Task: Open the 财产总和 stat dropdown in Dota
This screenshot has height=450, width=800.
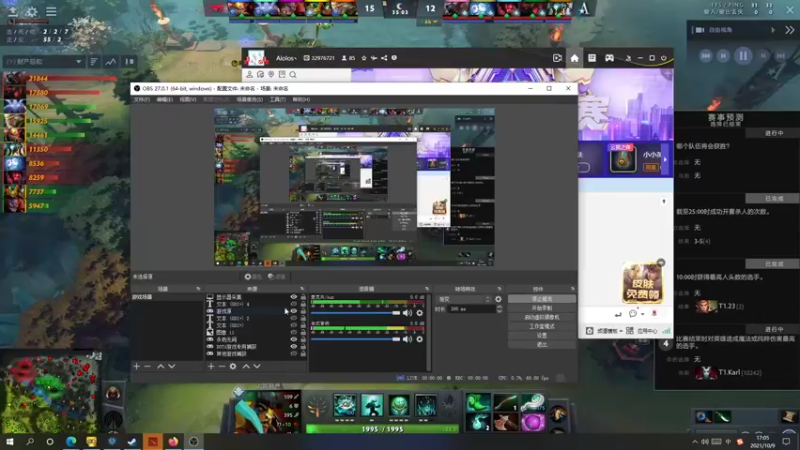Action: 43,62
